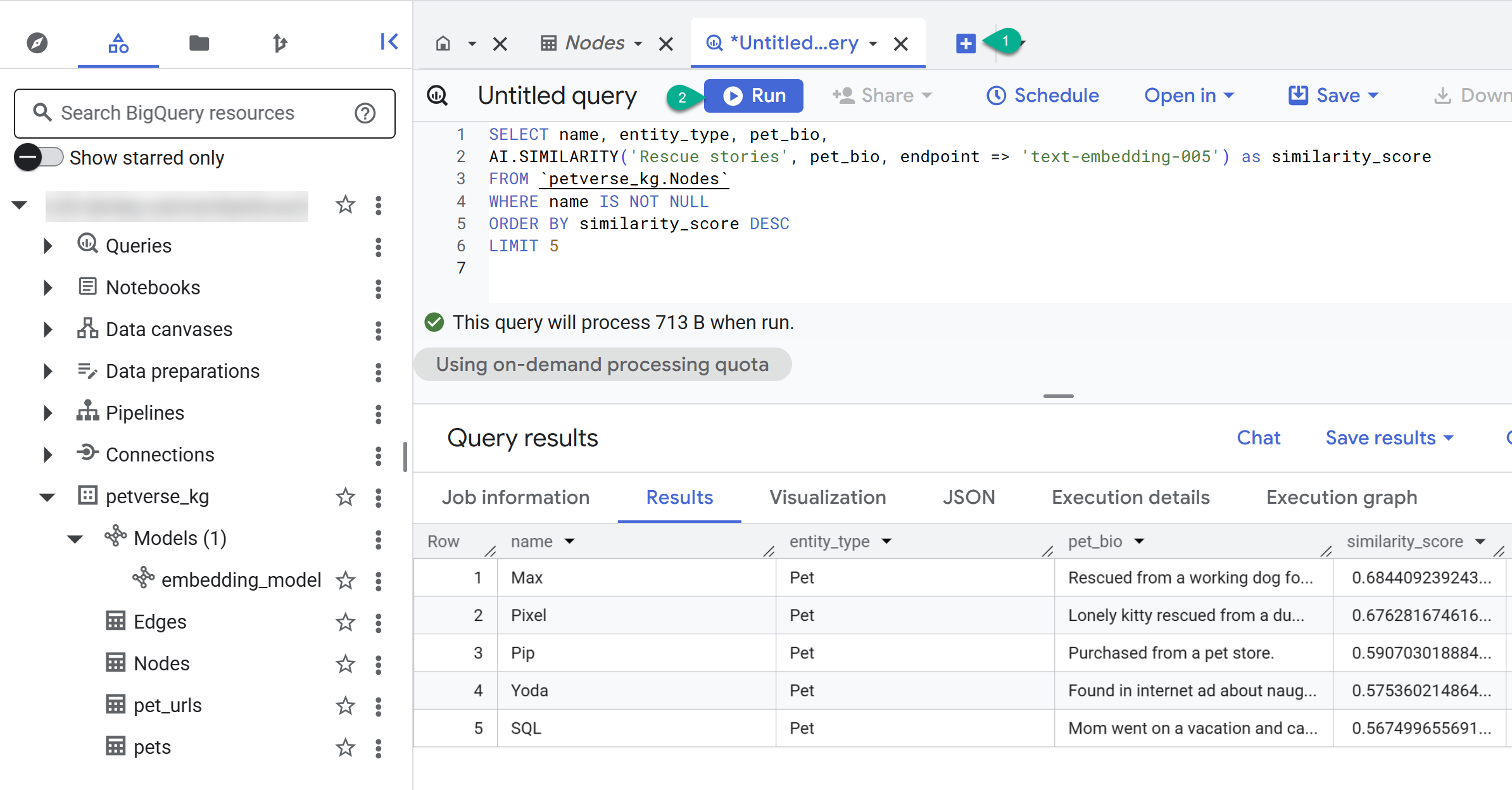This screenshot has width=1512, height=790.
Task: Click the search help question-mark icon
Action: [365, 113]
